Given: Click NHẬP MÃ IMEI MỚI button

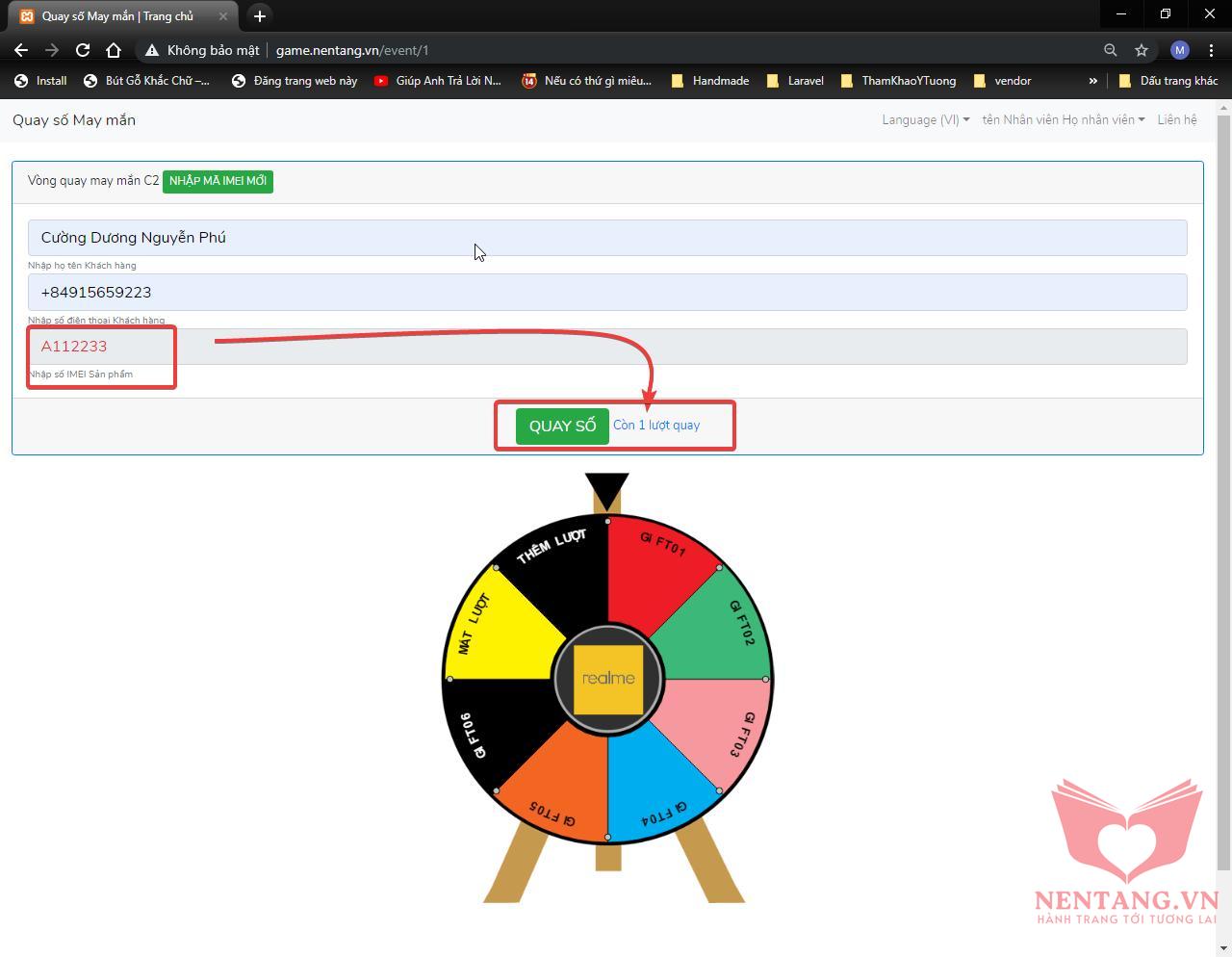Looking at the screenshot, I should click(x=218, y=181).
